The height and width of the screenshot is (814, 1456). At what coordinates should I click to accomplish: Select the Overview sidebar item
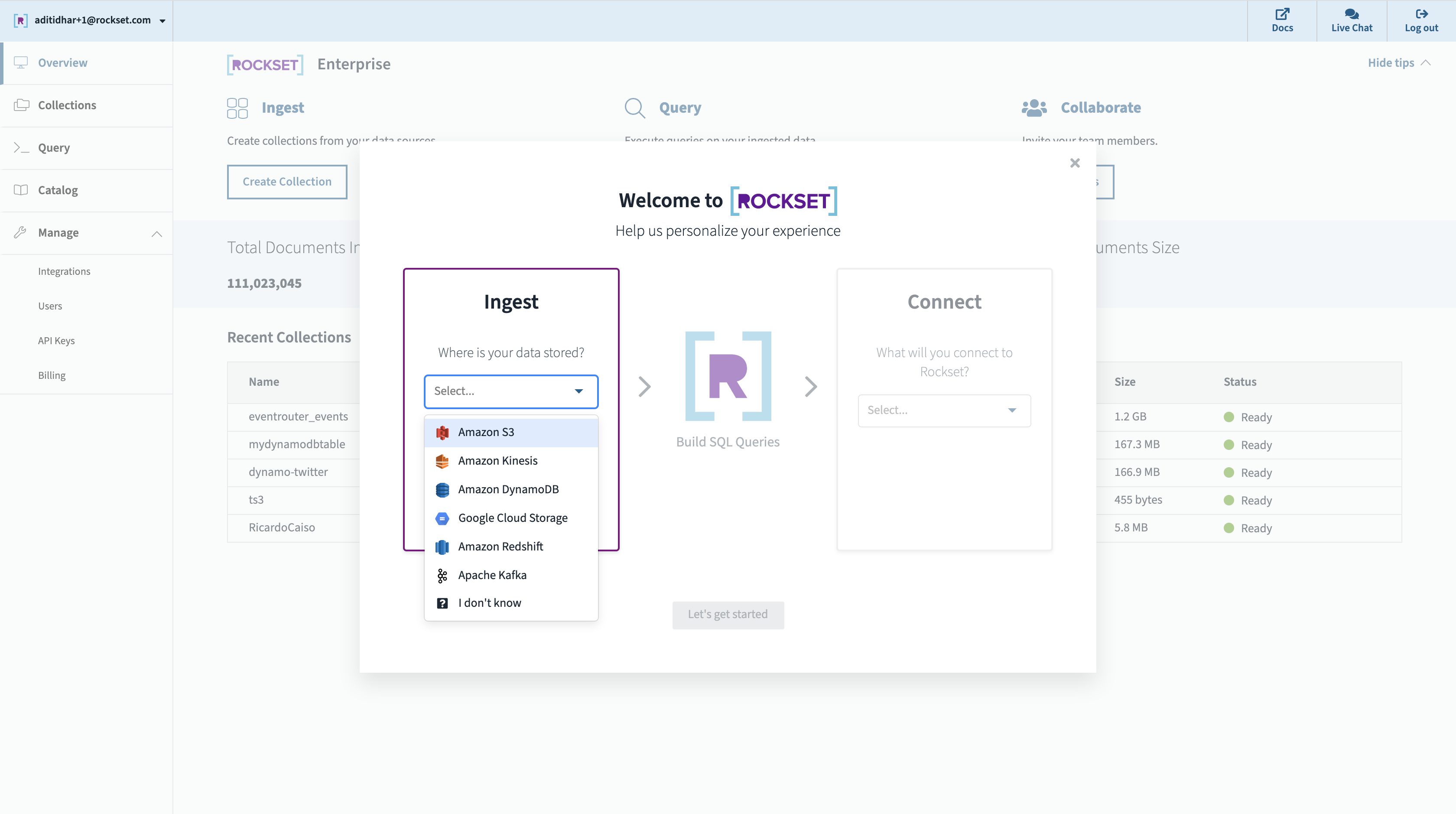point(62,63)
